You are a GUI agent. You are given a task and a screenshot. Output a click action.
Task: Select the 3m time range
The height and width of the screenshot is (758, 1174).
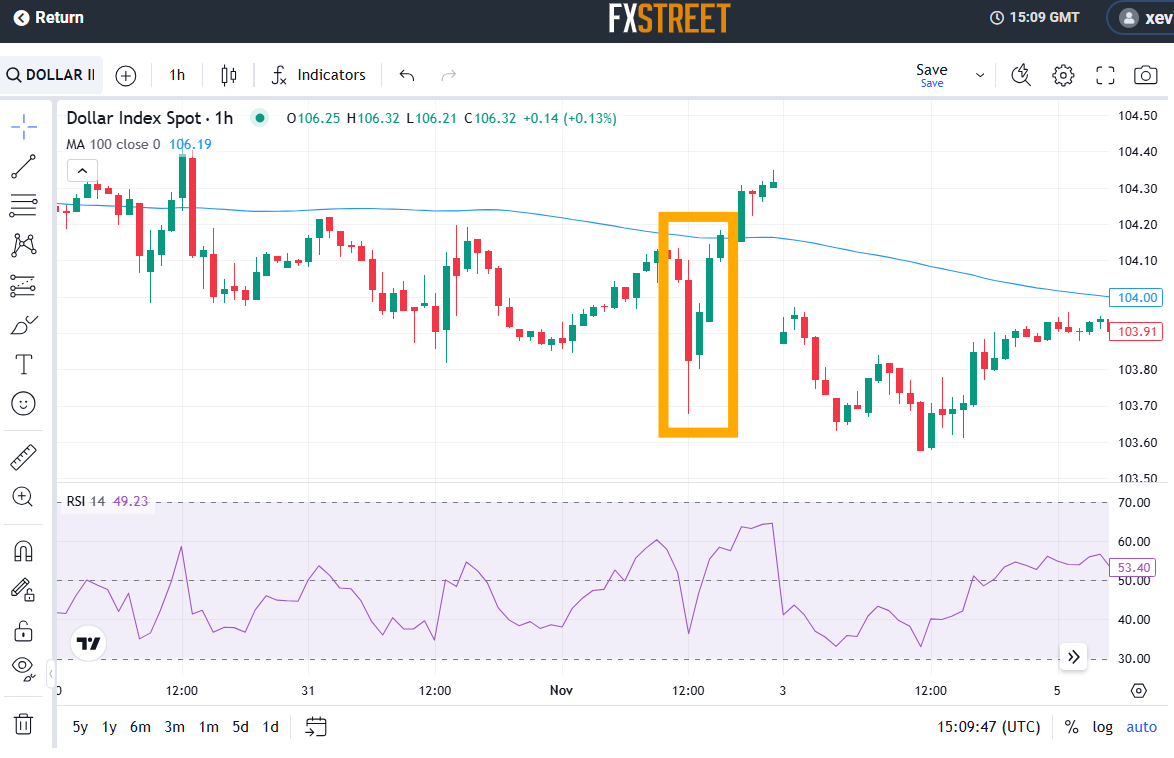coord(174,727)
